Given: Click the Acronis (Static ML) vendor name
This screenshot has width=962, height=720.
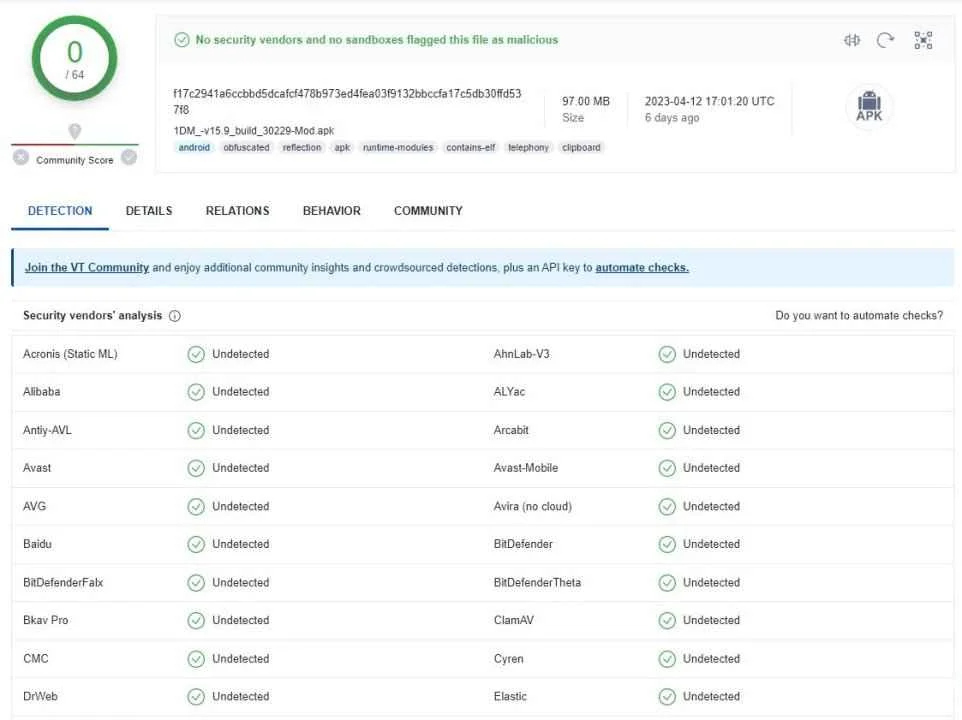Looking at the screenshot, I should tap(70, 354).
